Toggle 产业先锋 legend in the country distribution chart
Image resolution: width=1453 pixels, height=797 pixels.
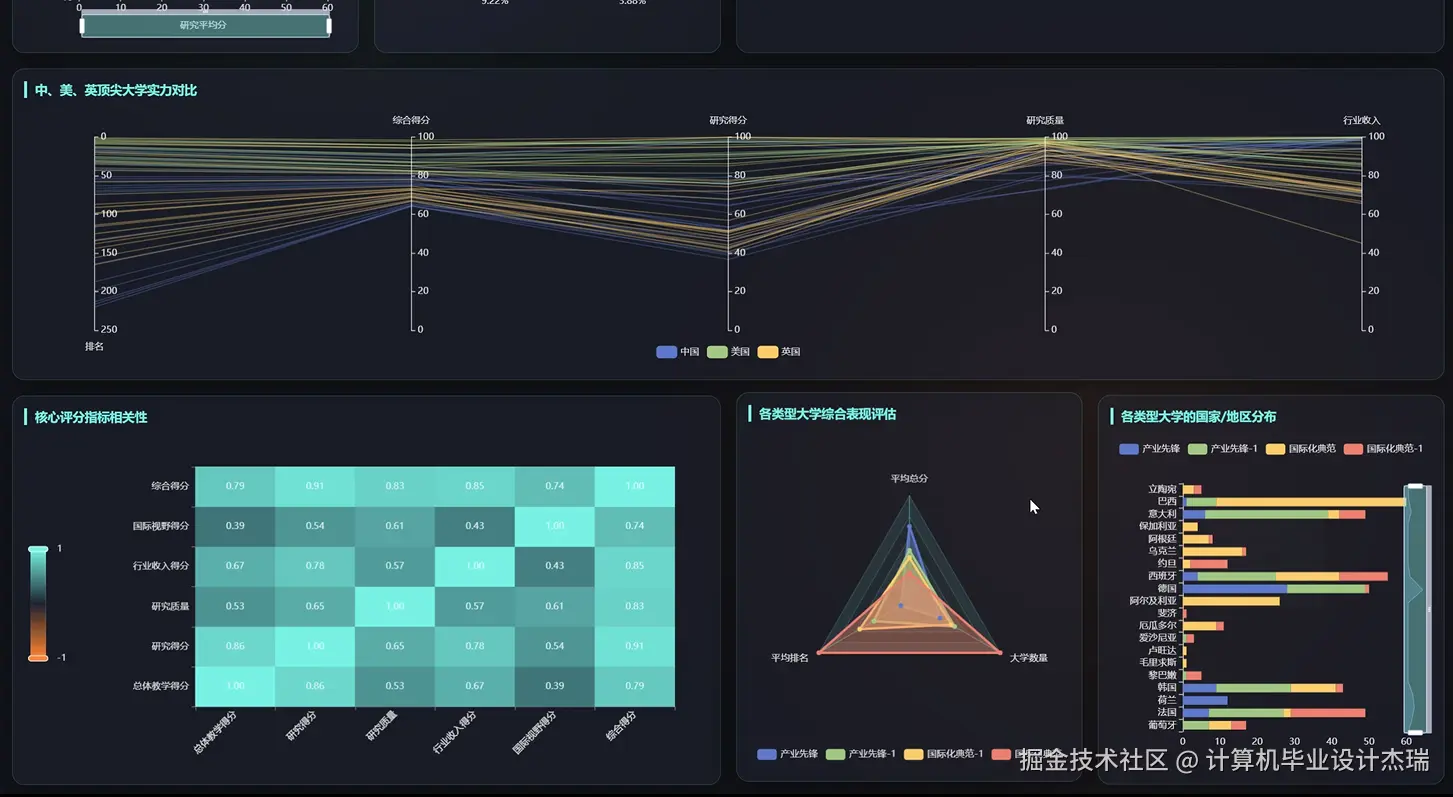coord(1150,449)
